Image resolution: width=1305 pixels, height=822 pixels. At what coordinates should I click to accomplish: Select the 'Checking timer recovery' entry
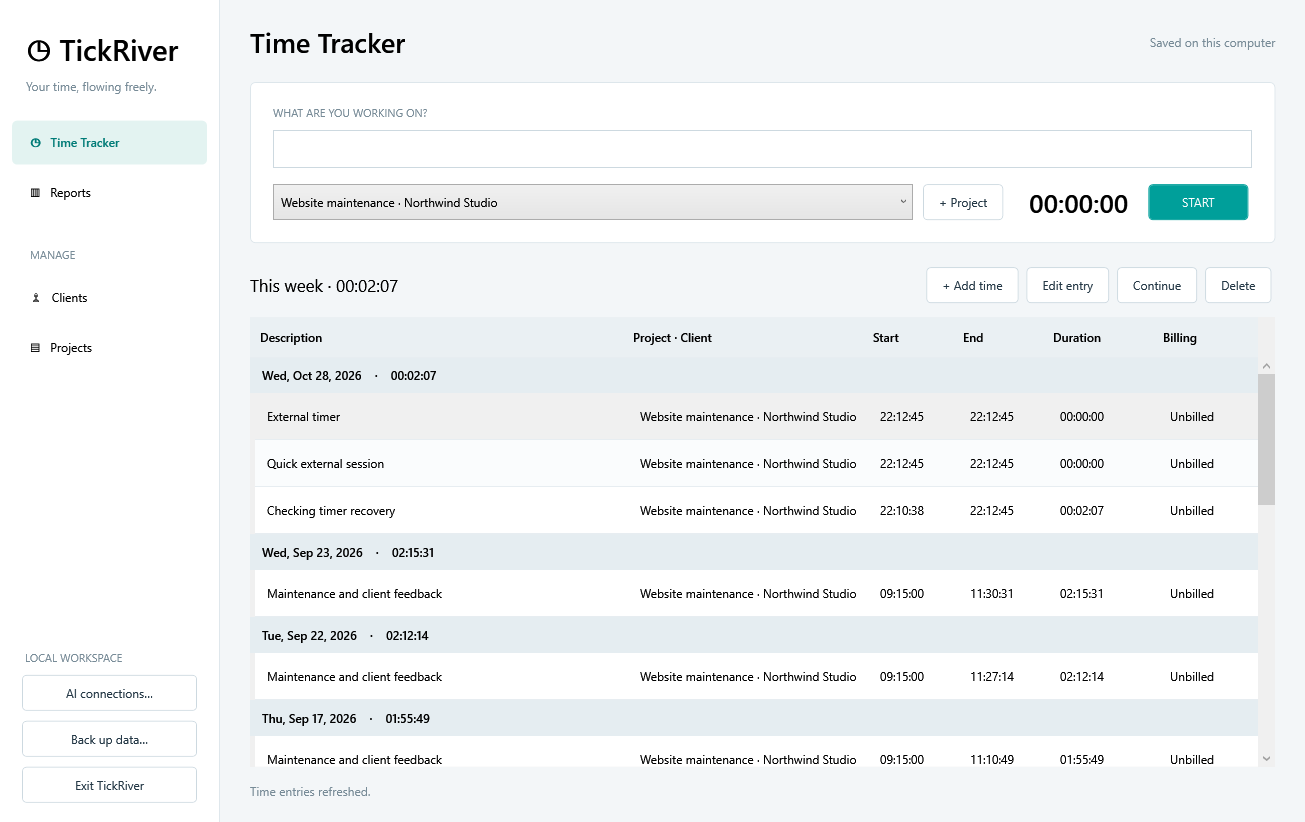[754, 511]
